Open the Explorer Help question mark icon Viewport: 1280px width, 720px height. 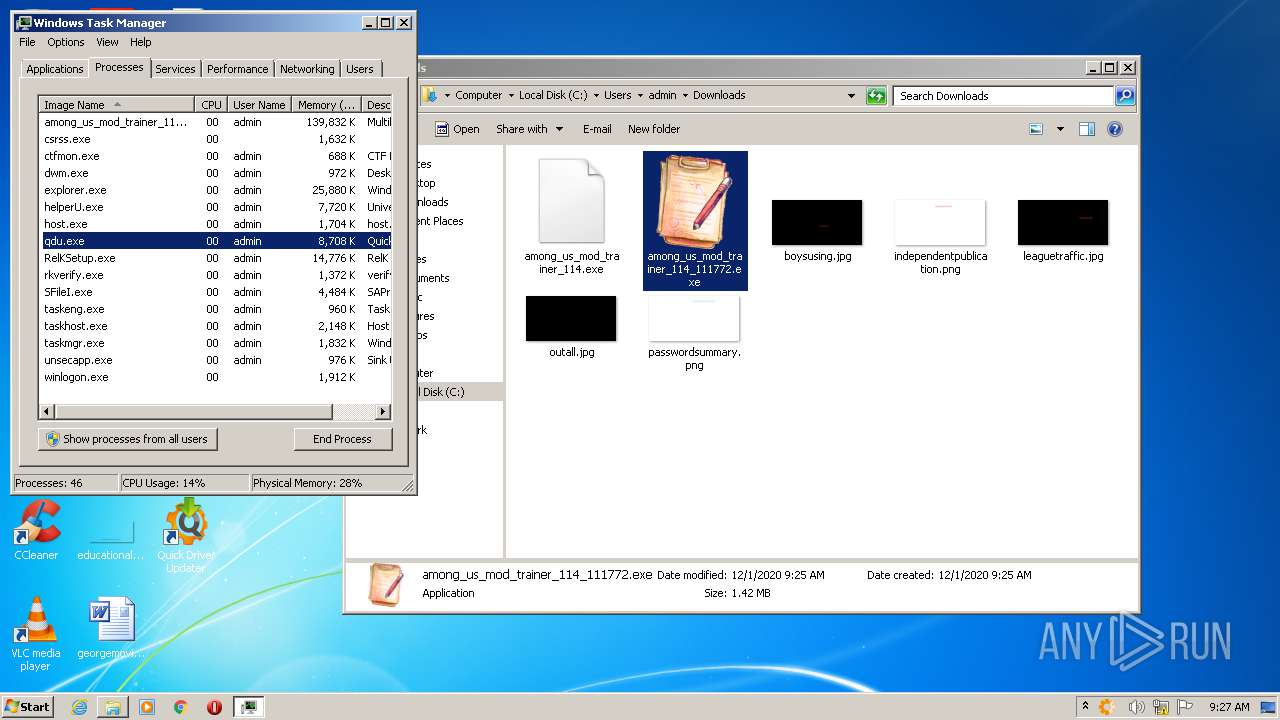point(1115,129)
